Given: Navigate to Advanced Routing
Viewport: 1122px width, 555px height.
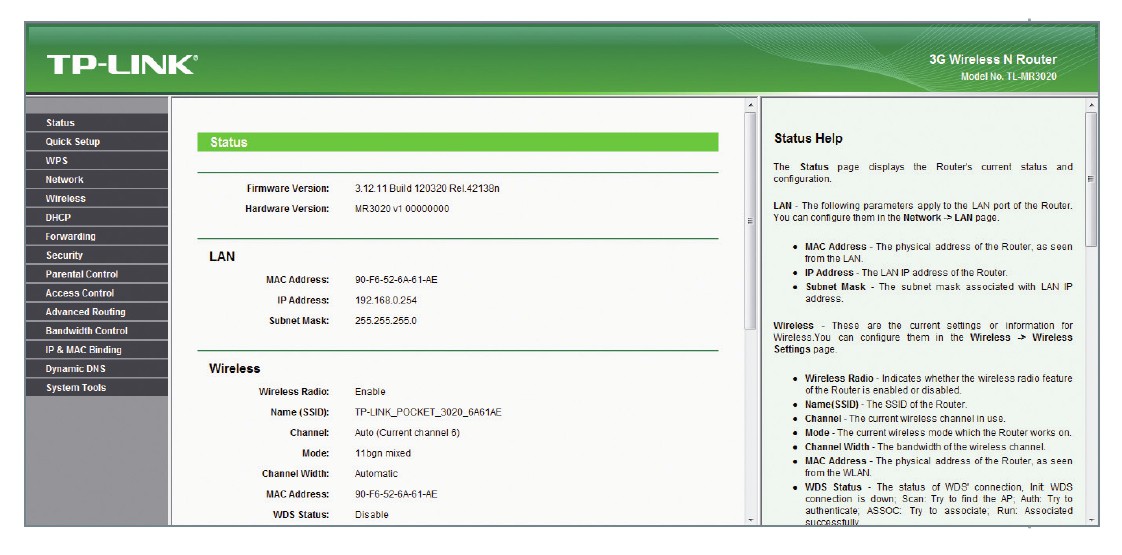Looking at the screenshot, I should (86, 312).
